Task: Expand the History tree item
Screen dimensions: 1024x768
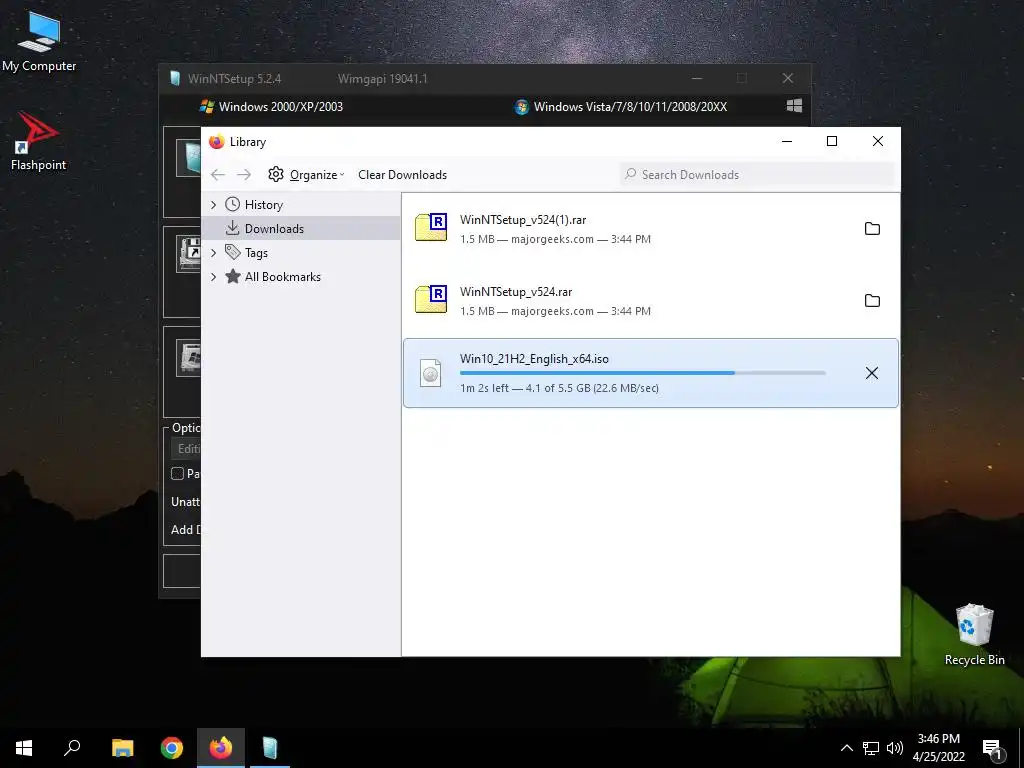Action: [214, 204]
